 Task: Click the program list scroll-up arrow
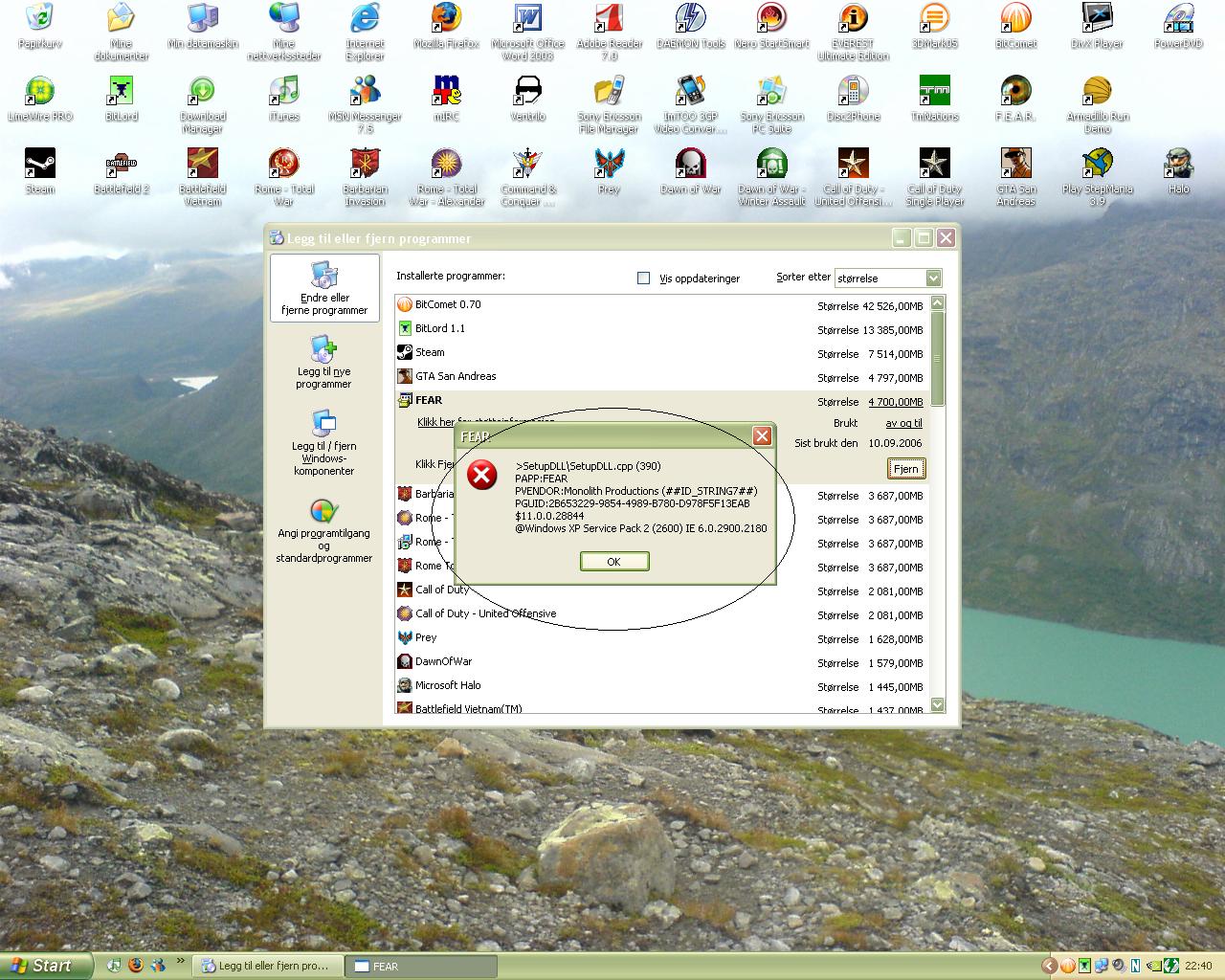[x=937, y=302]
